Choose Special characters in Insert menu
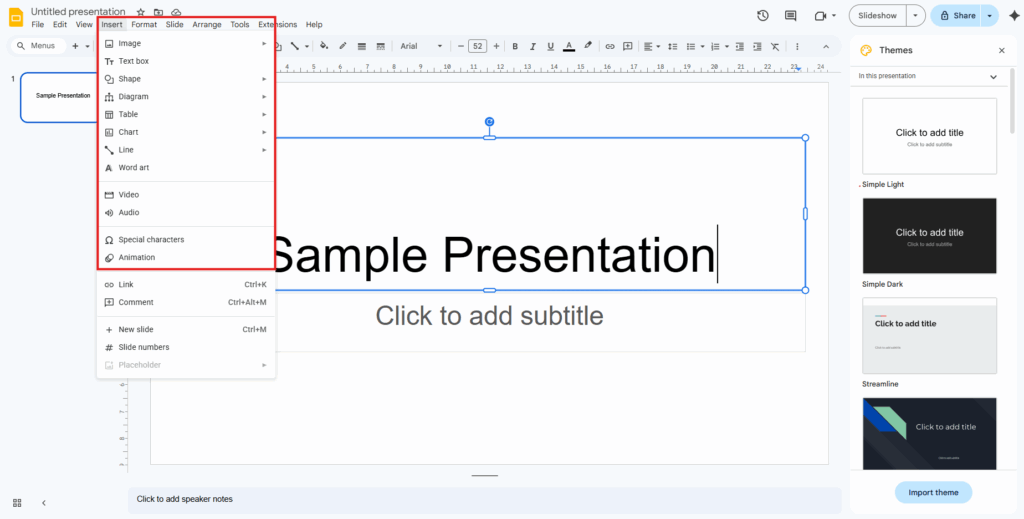Screen dimensions: 1024x519 151,240
